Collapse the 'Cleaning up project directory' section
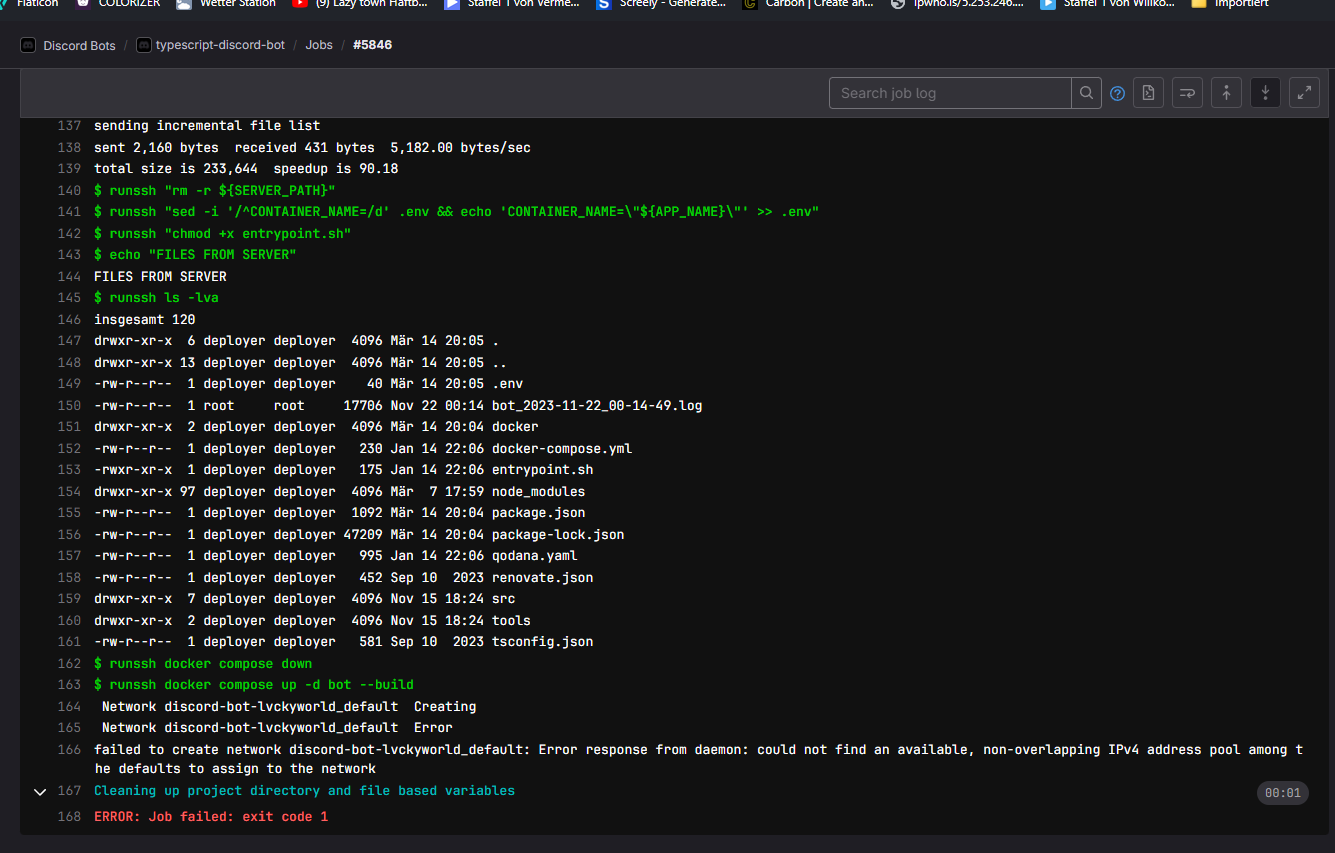1335x853 pixels. point(40,792)
